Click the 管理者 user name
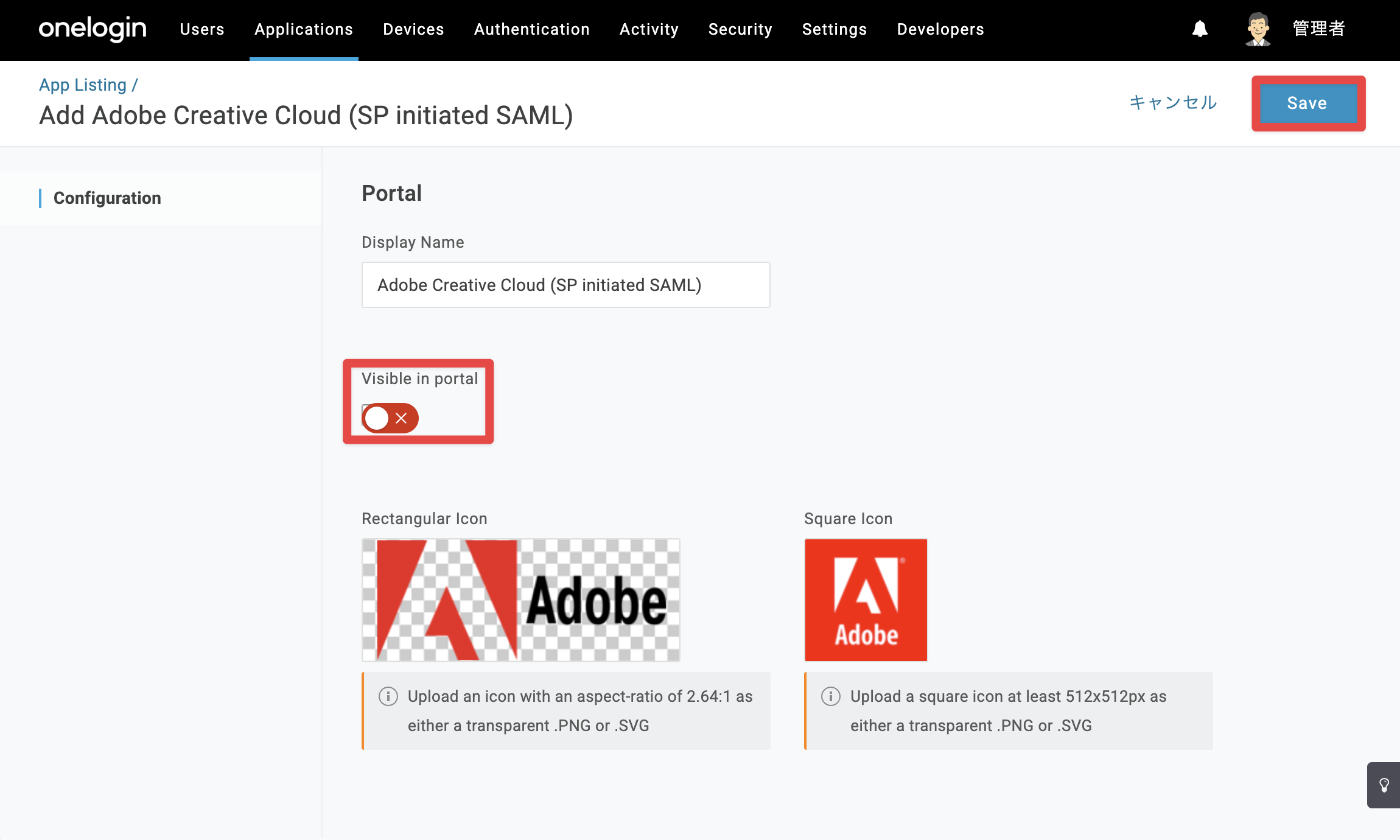The height and width of the screenshot is (840, 1400). pyautogui.click(x=1318, y=29)
